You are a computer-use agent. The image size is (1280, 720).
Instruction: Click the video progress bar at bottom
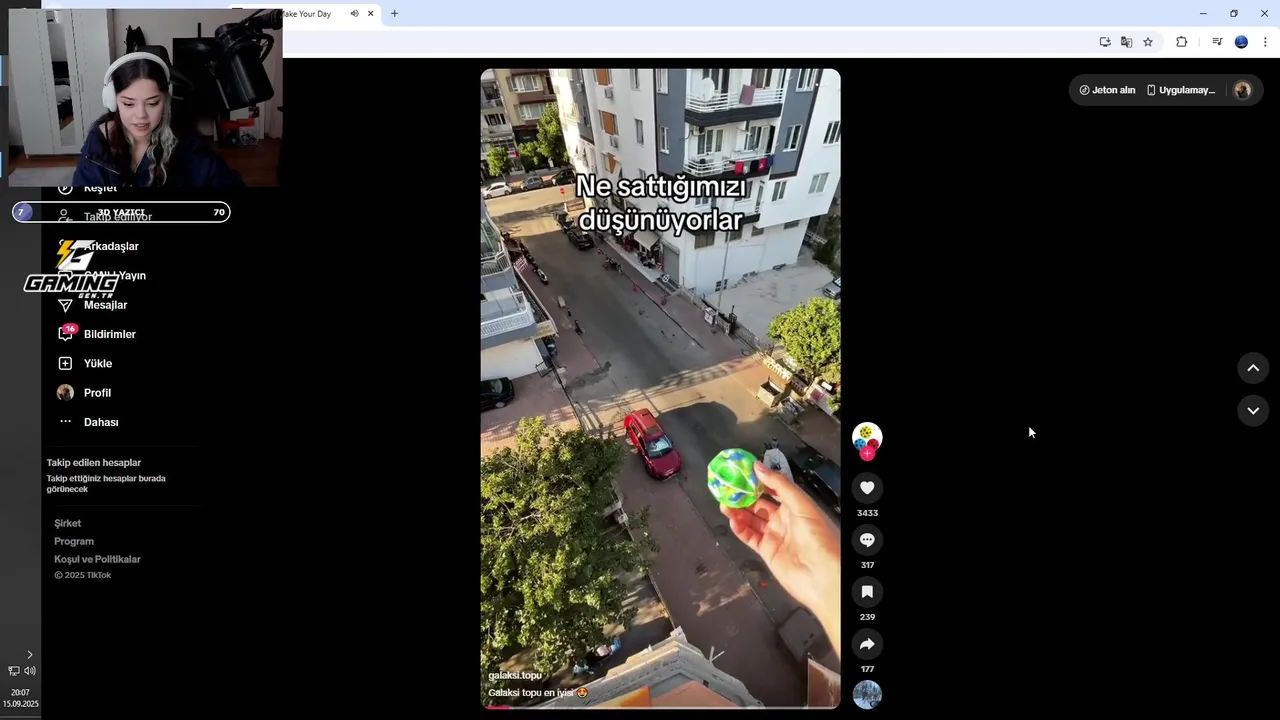pyautogui.click(x=660, y=707)
